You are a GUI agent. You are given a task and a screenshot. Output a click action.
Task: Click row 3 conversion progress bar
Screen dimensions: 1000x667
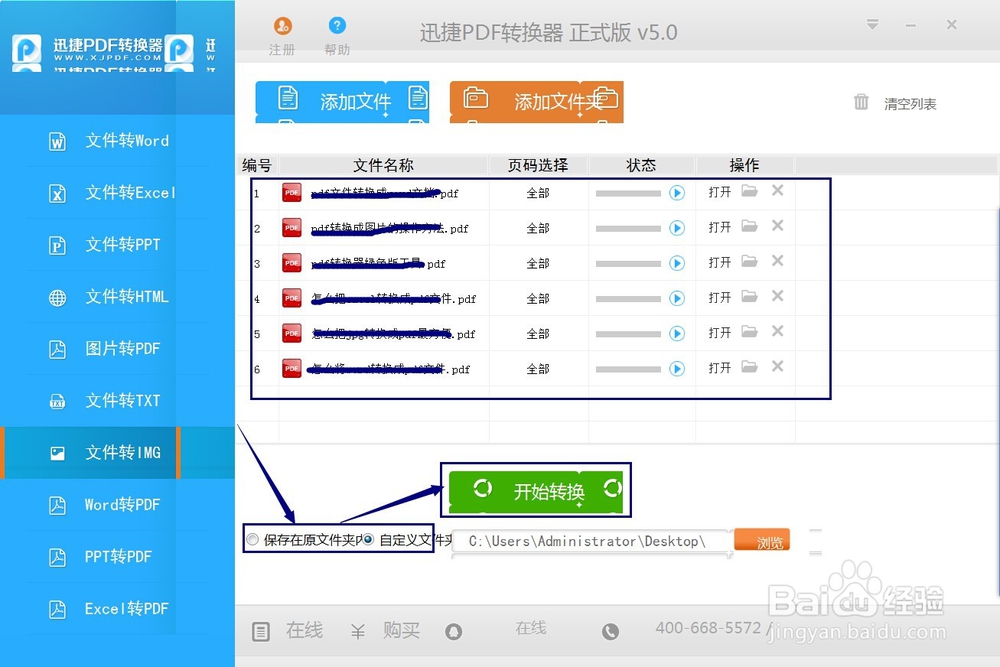click(628, 263)
